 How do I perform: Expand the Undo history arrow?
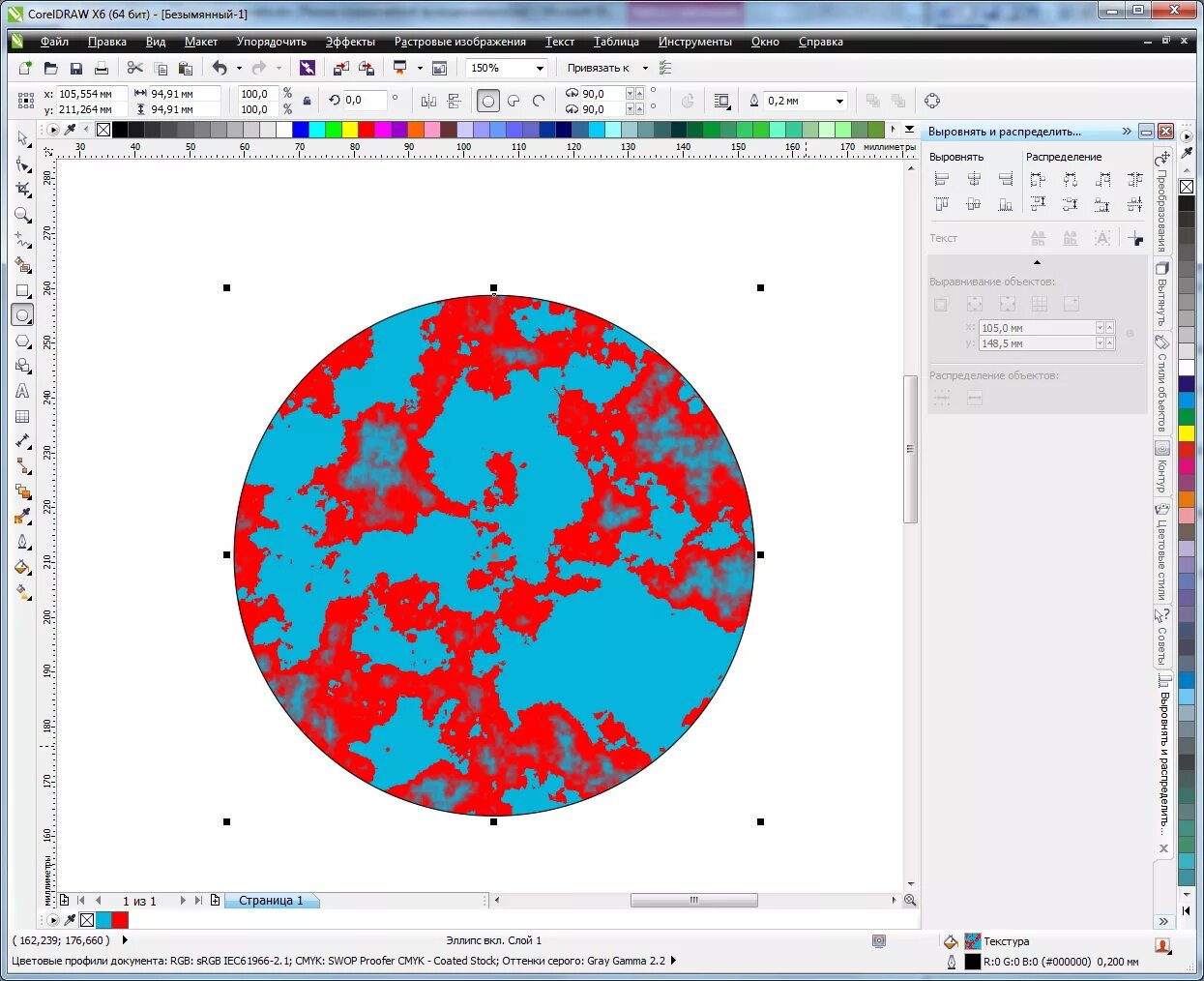point(239,68)
